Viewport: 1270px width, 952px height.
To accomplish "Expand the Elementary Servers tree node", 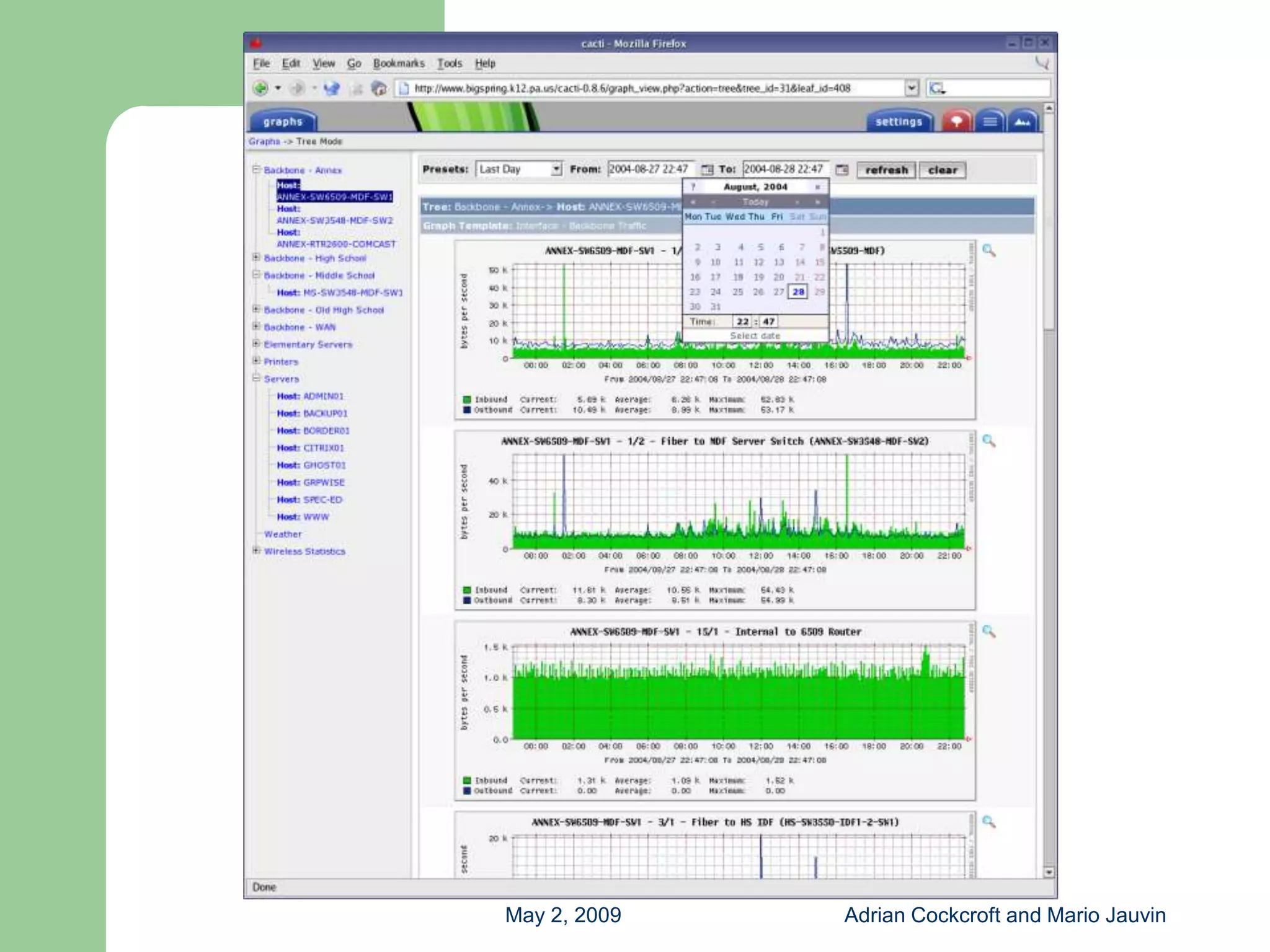I will (256, 343).
